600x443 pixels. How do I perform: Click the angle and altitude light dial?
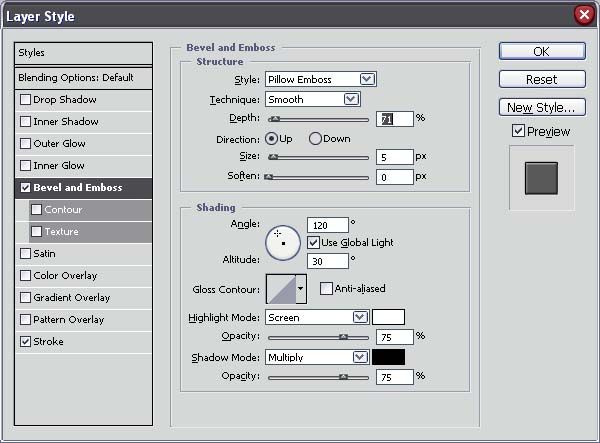pyautogui.click(x=283, y=243)
